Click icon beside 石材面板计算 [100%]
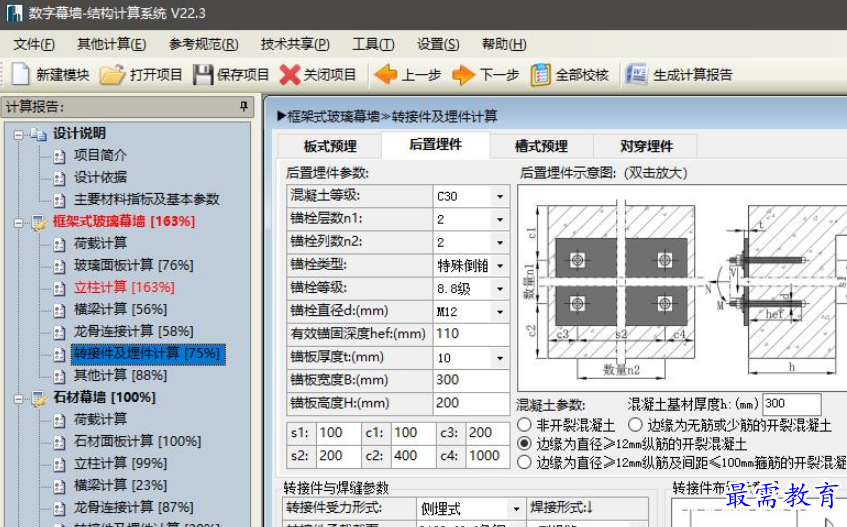 (x=59, y=442)
